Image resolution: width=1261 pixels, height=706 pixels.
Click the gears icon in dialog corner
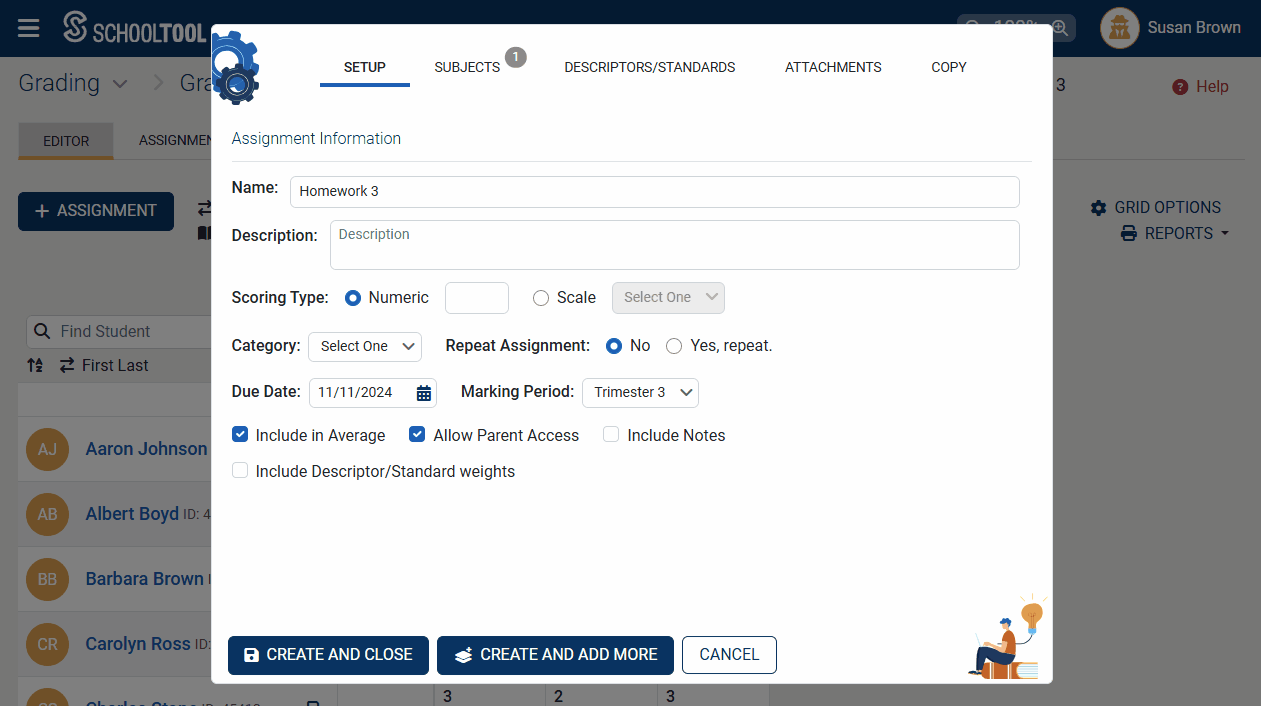click(236, 68)
